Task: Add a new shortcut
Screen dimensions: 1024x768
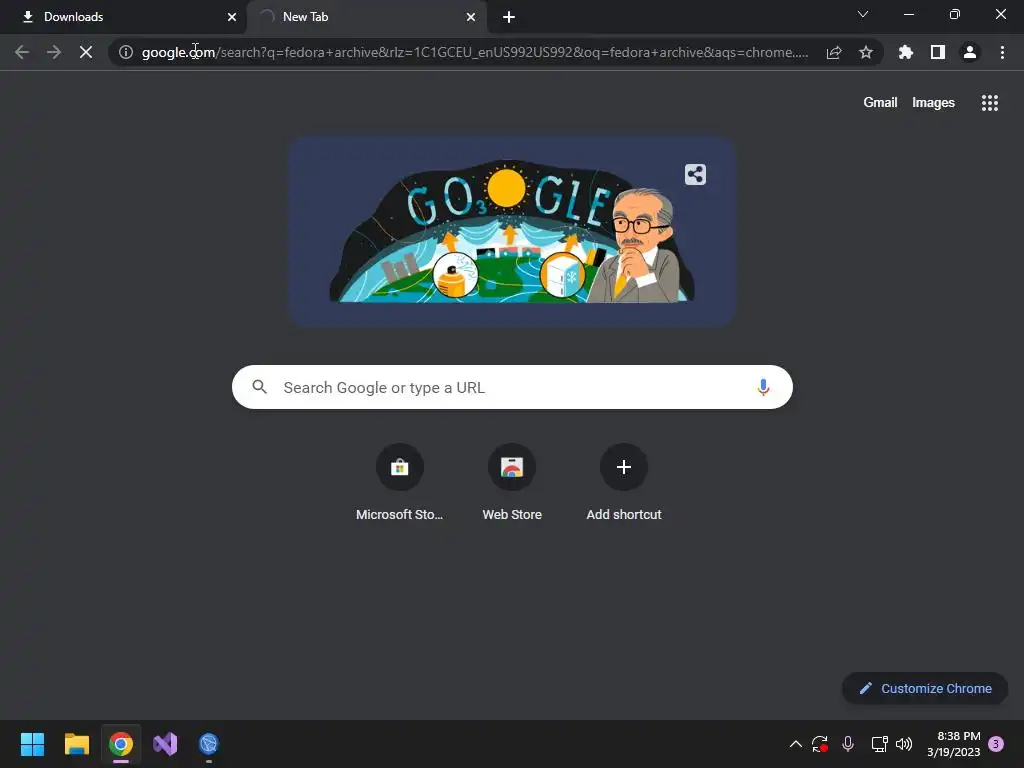Action: [624, 483]
